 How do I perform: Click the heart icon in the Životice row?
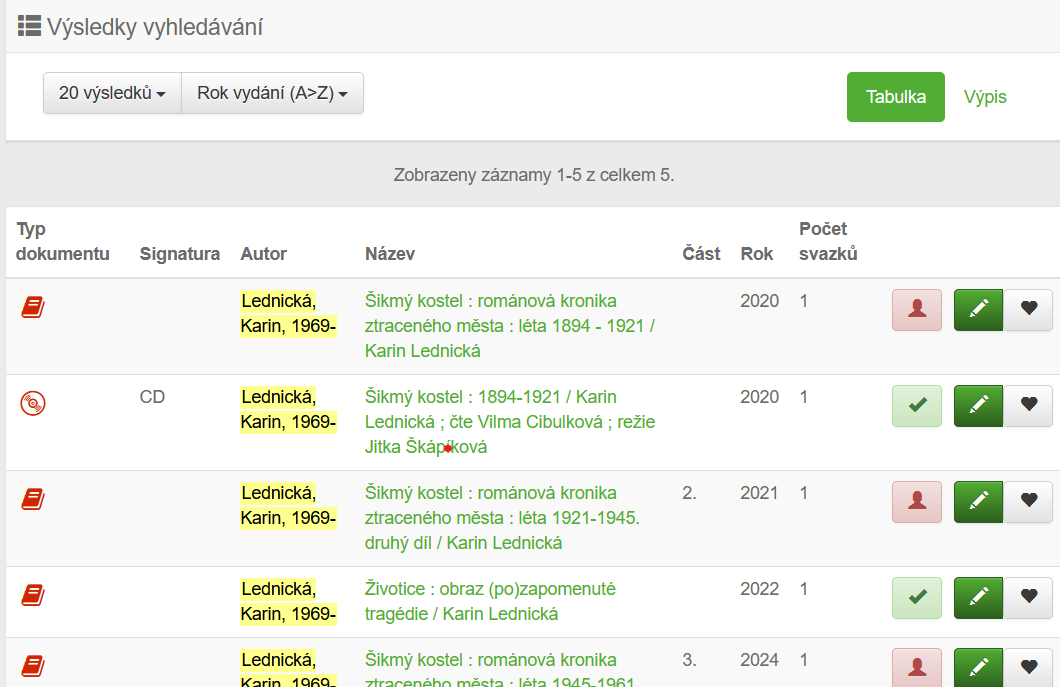coord(1028,598)
